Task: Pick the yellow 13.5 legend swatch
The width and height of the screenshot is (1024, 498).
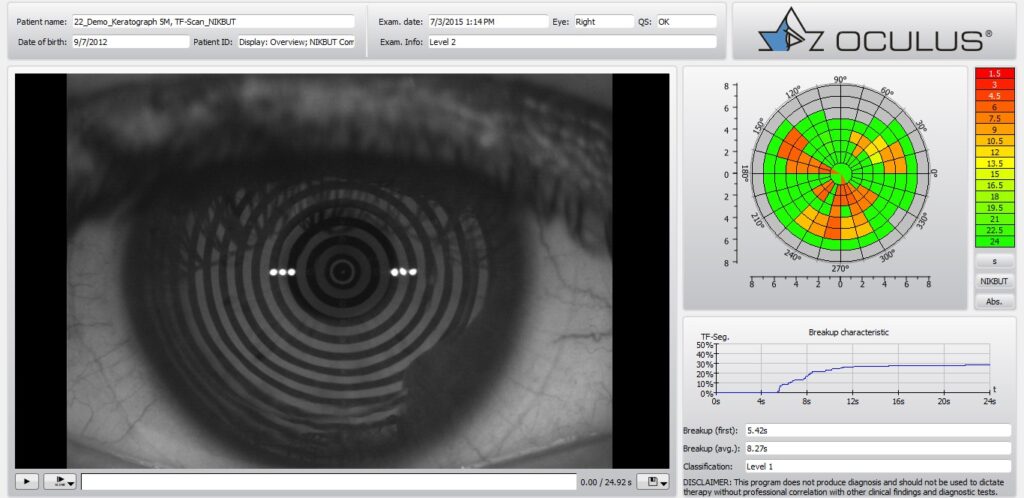Action: point(993,163)
